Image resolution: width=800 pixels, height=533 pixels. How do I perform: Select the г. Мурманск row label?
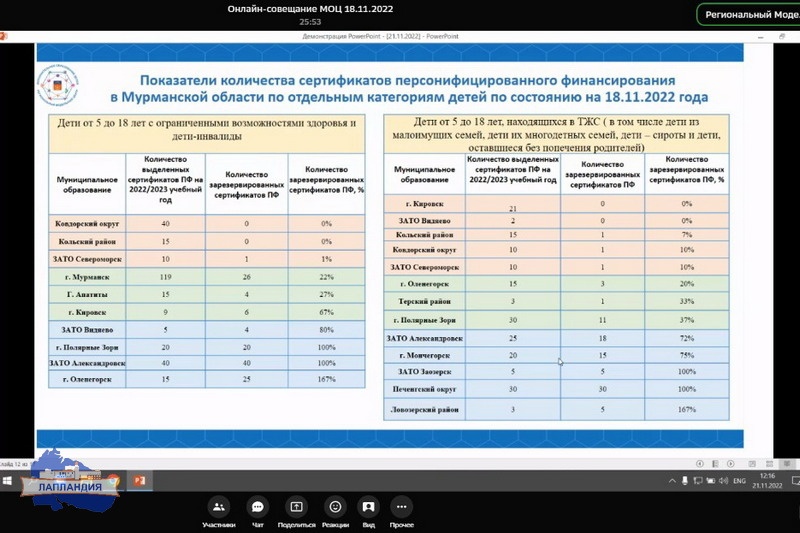point(87,277)
